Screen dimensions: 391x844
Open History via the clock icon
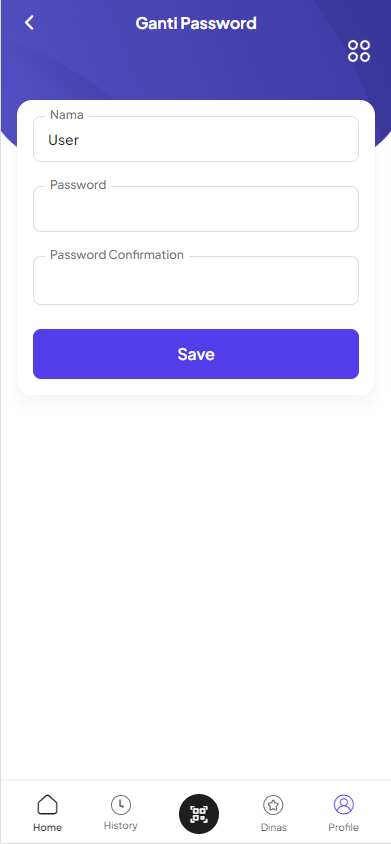pos(121,805)
